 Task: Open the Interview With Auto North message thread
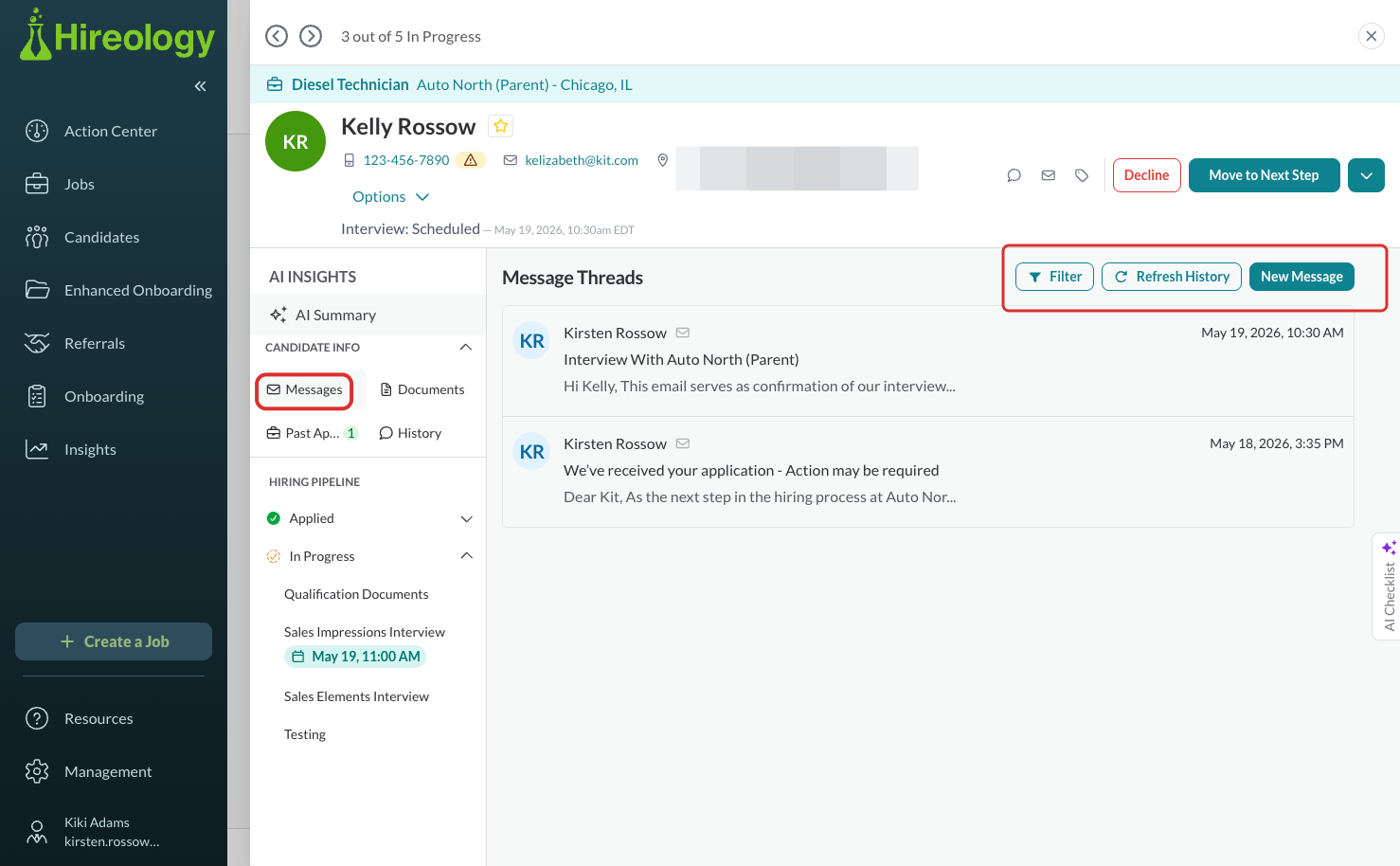(x=928, y=361)
